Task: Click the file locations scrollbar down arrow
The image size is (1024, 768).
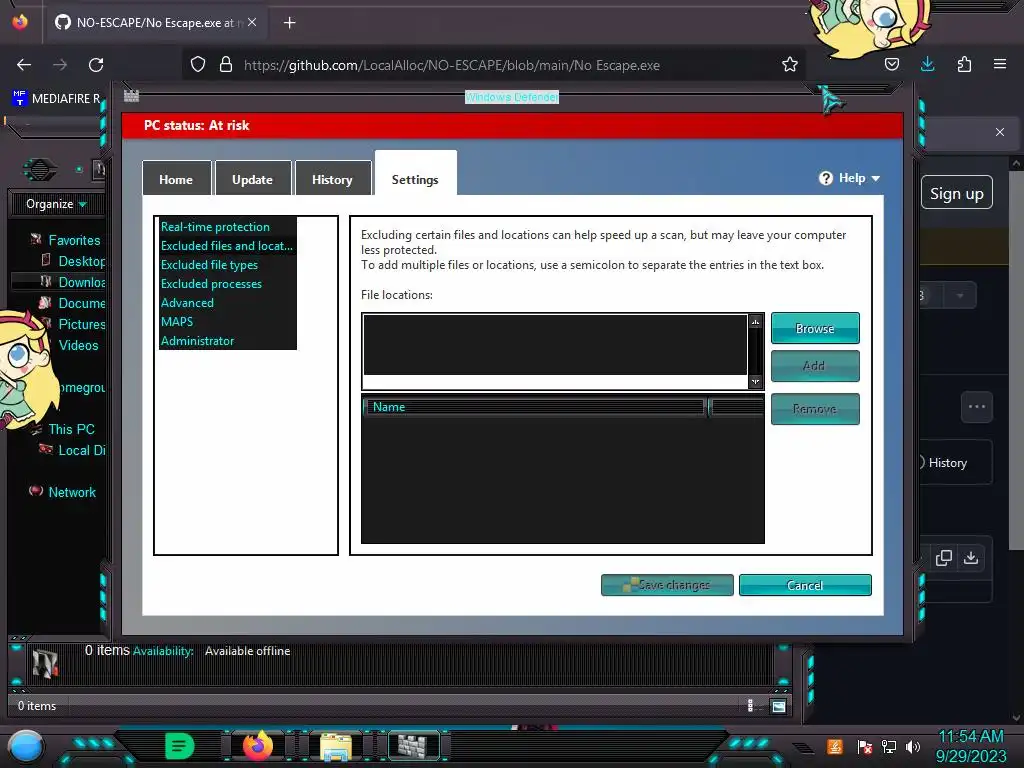Action: [x=756, y=381]
